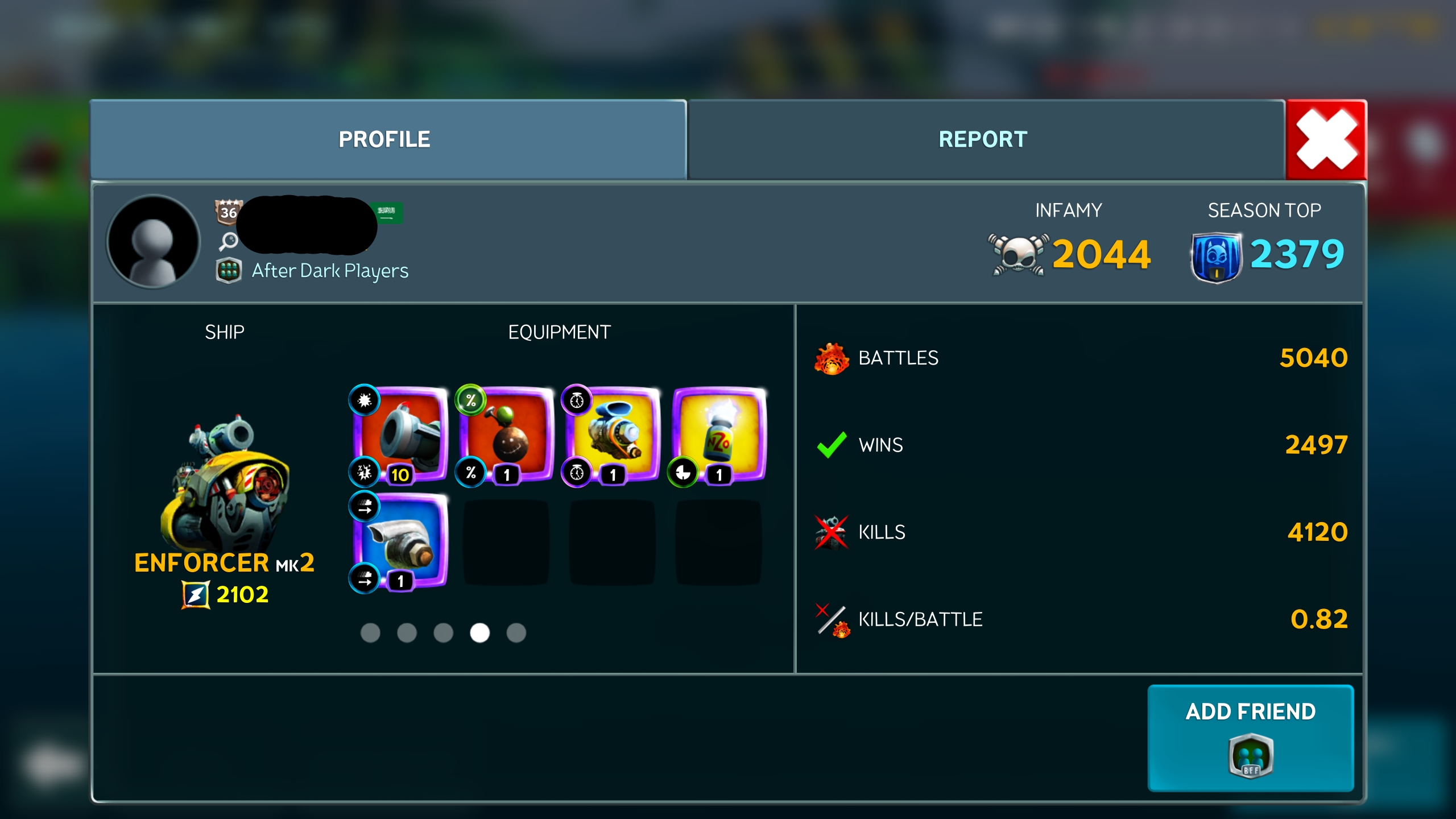This screenshot has width=1456, height=819.
Task: Tap the Enforcer MK2 ship image
Action: (x=225, y=482)
